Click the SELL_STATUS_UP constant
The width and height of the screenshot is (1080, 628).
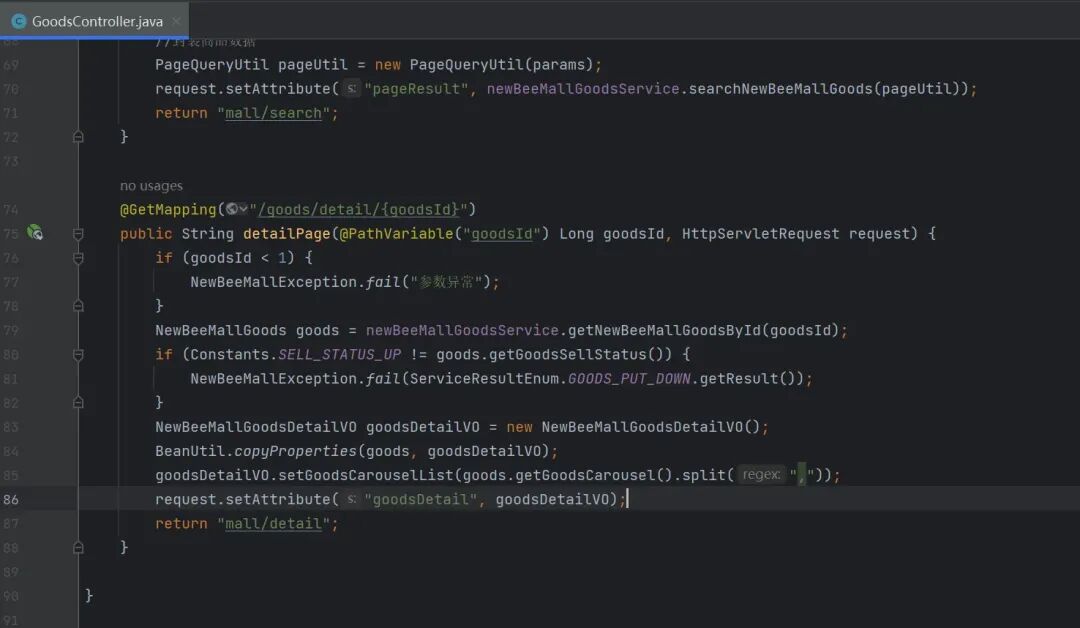(x=340, y=355)
